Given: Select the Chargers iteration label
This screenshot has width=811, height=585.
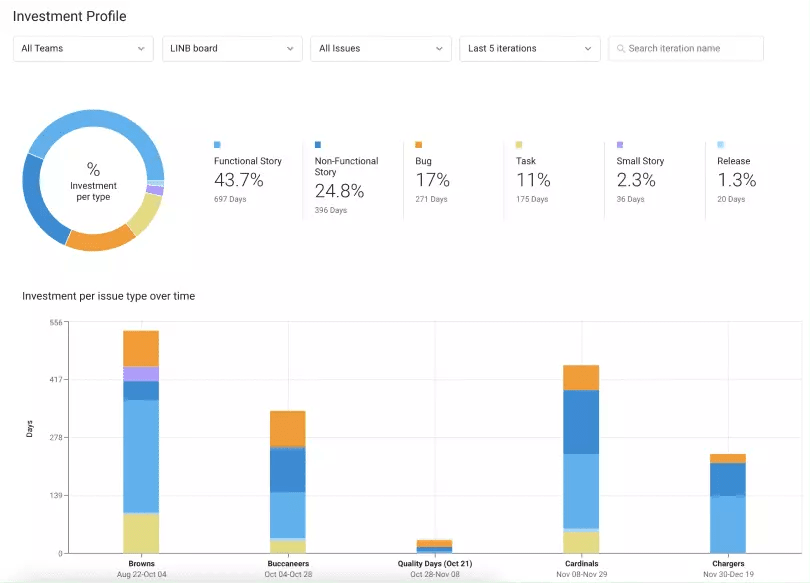Looking at the screenshot, I should coord(728,564).
